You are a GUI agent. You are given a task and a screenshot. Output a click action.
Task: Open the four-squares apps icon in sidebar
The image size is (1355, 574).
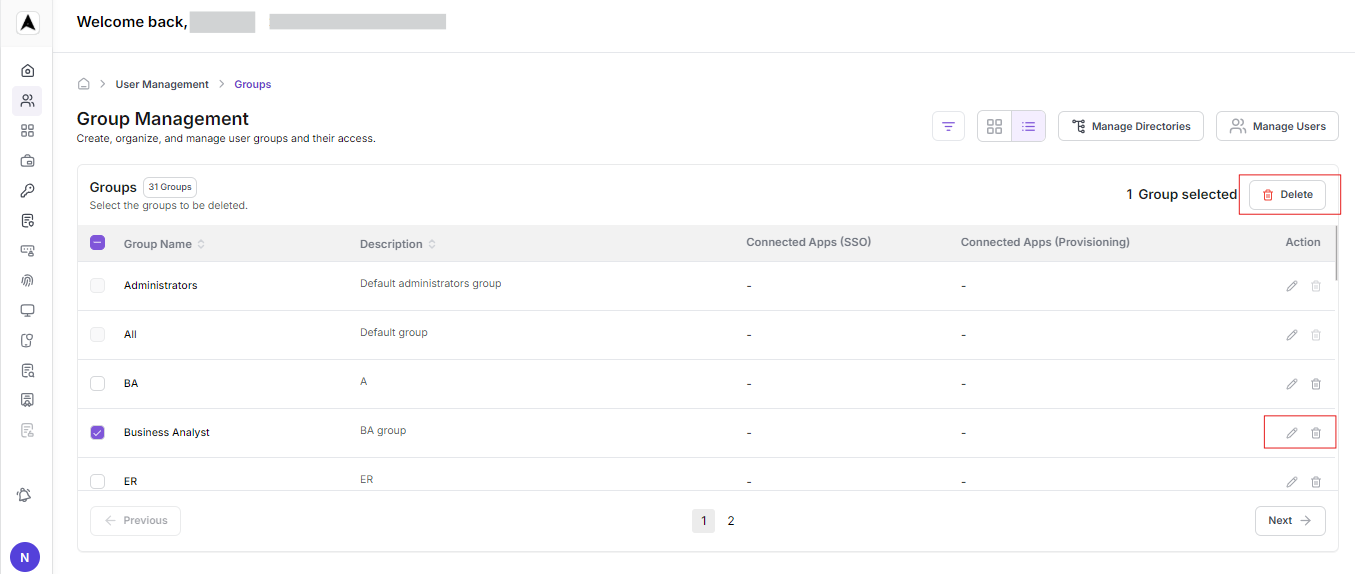(x=28, y=130)
